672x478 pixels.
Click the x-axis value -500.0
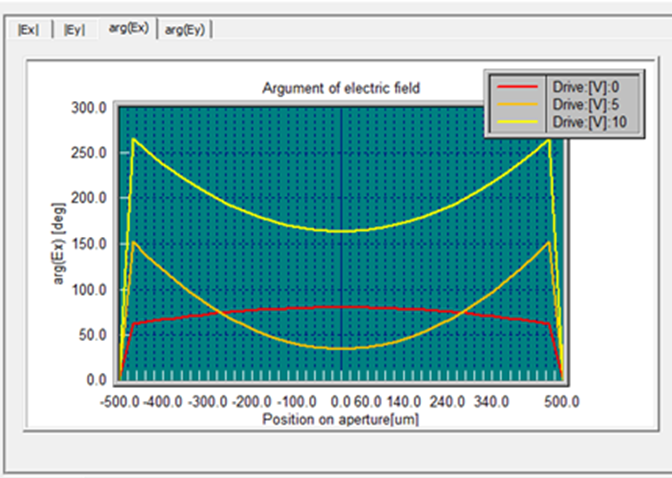pos(120,402)
